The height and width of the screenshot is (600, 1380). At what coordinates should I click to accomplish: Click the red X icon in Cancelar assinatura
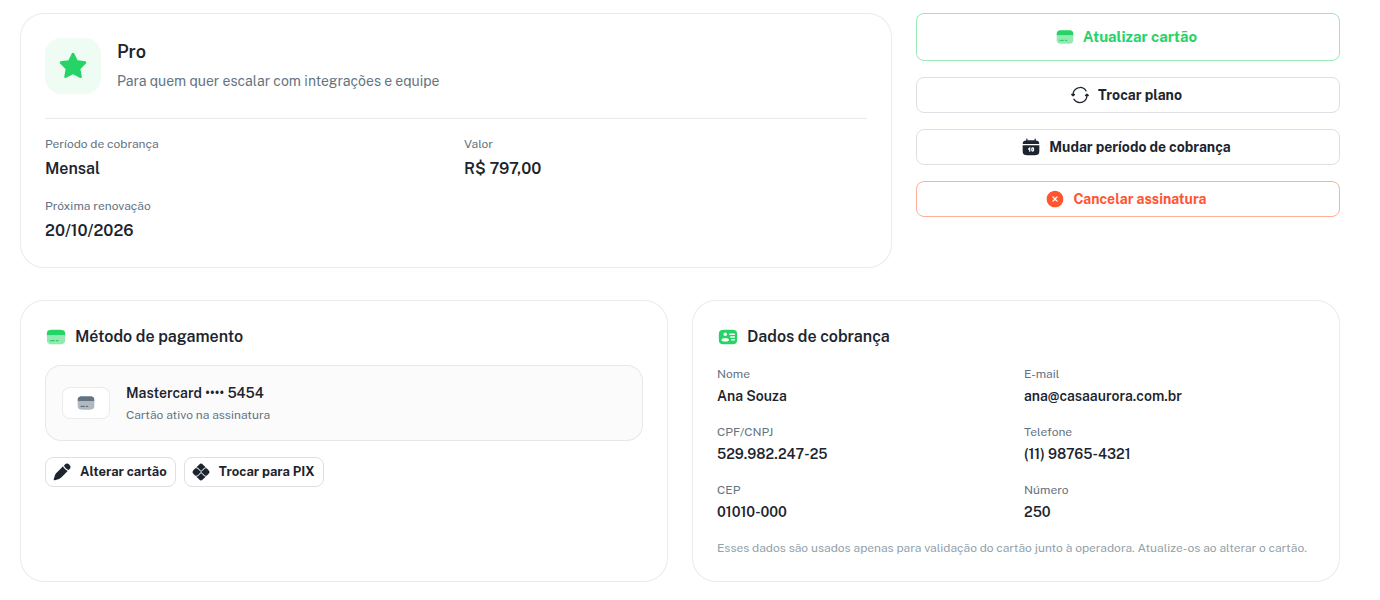[x=1055, y=199]
